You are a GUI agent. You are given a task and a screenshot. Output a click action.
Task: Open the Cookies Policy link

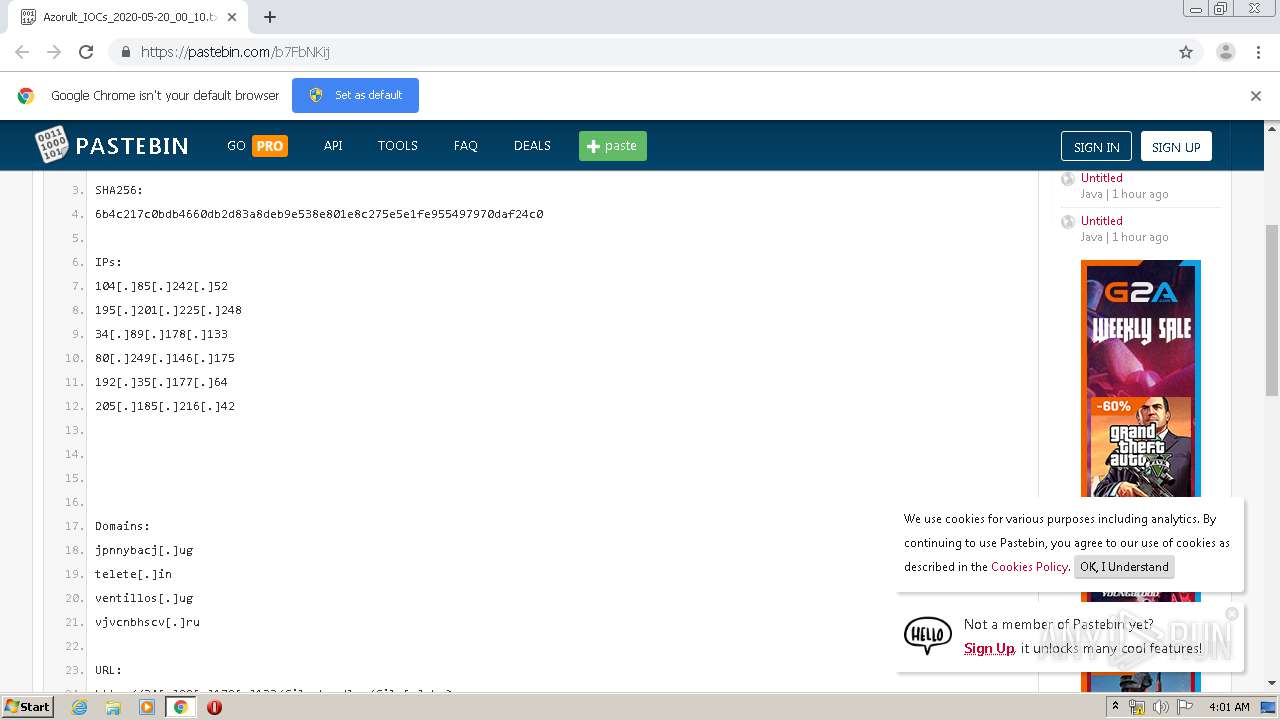[1029, 566]
